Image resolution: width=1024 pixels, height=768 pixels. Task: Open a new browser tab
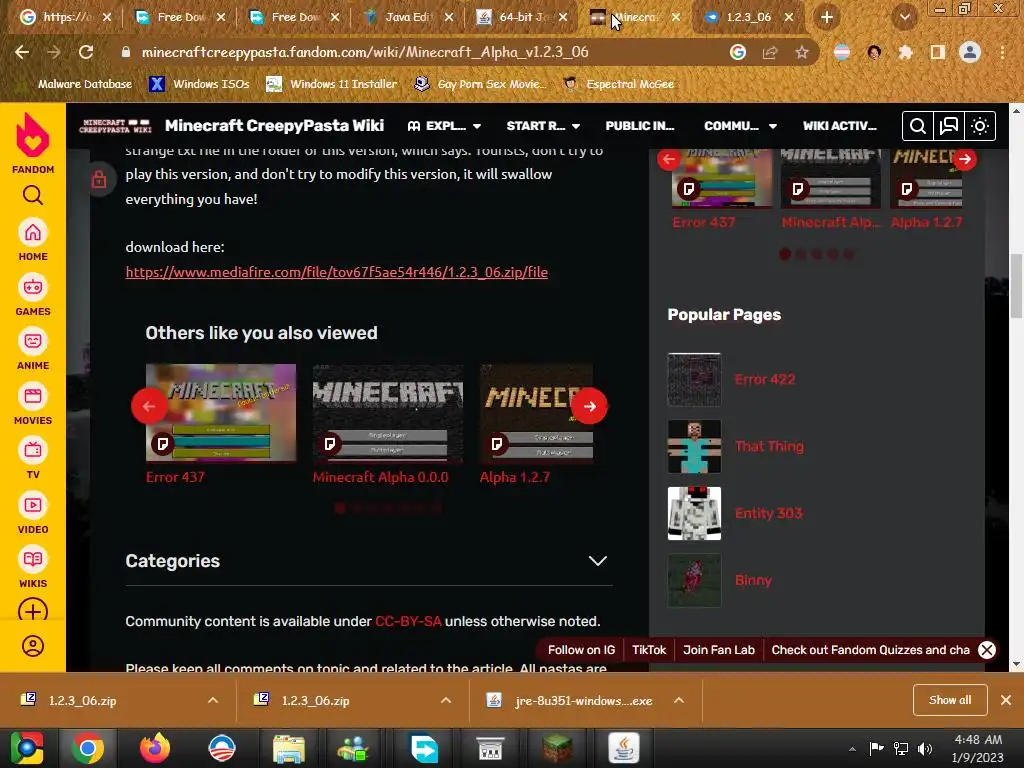[x=827, y=18]
